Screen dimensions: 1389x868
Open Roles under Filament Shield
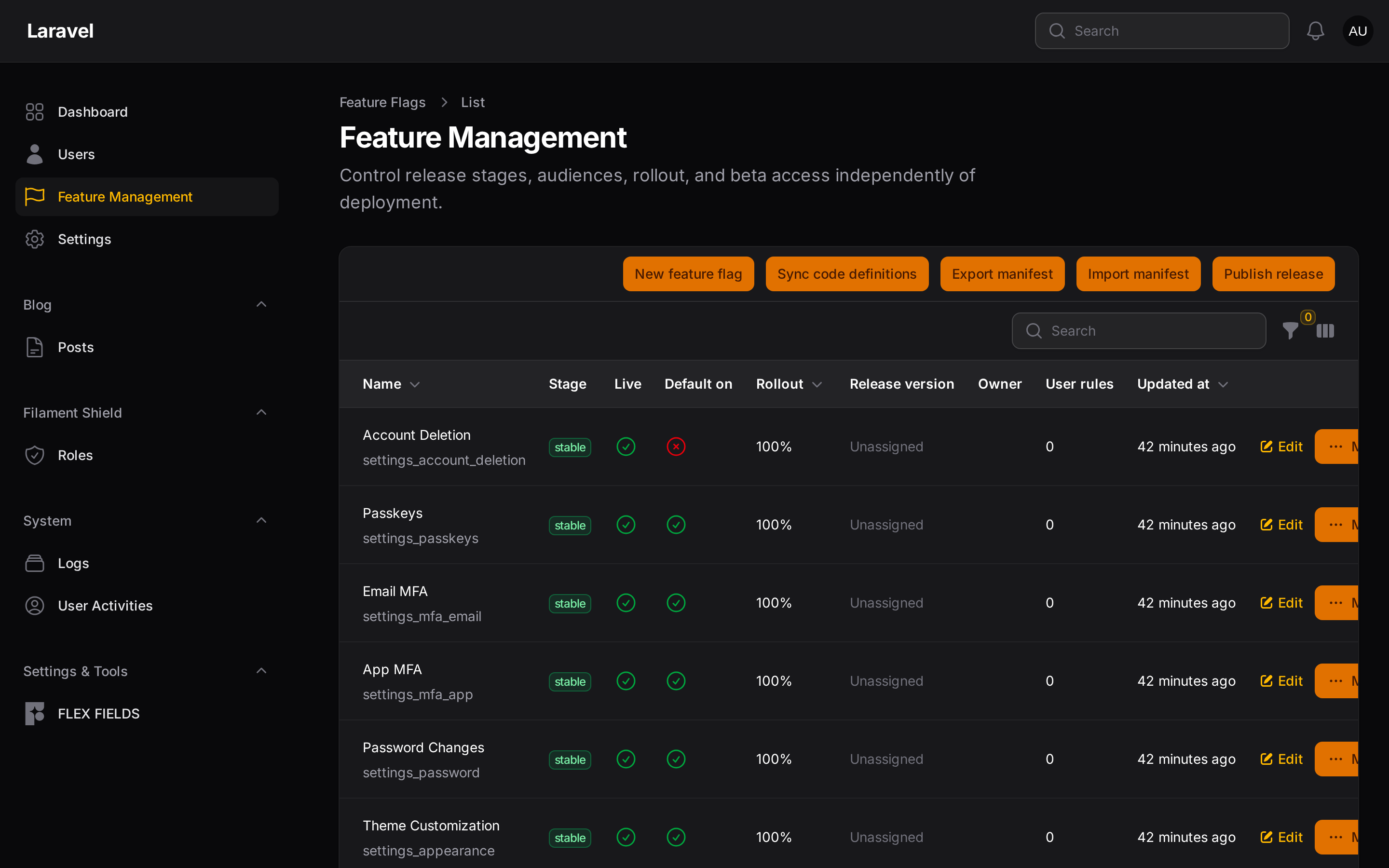[x=147, y=455]
